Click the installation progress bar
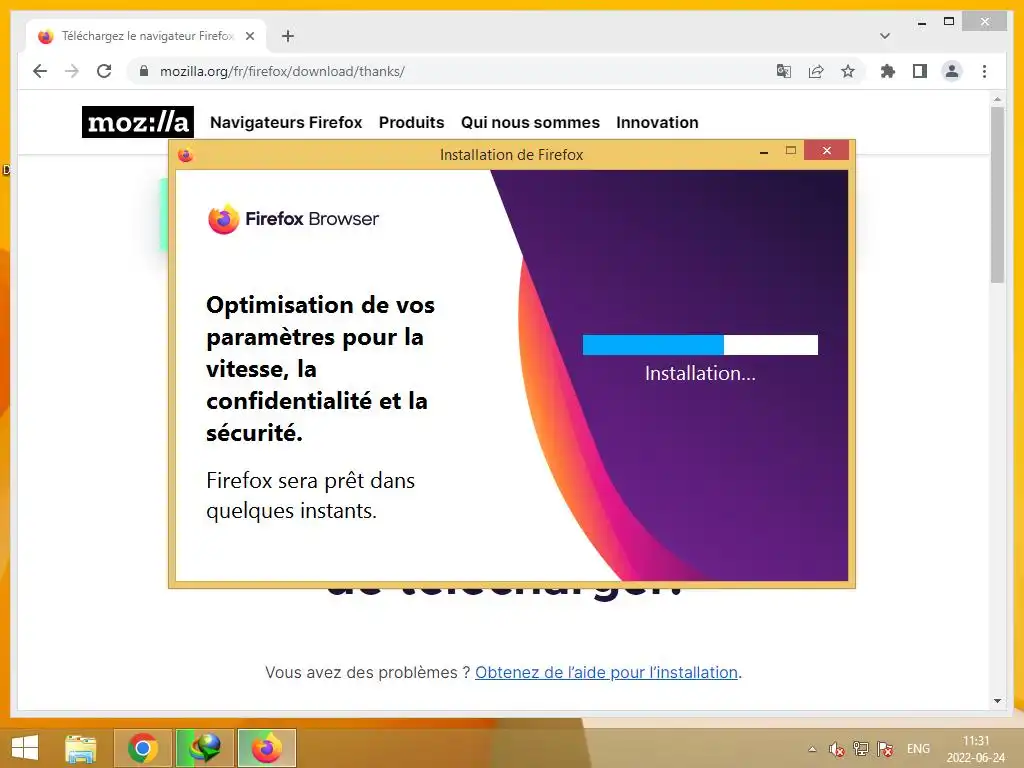Viewport: 1024px width, 768px height. 700,345
